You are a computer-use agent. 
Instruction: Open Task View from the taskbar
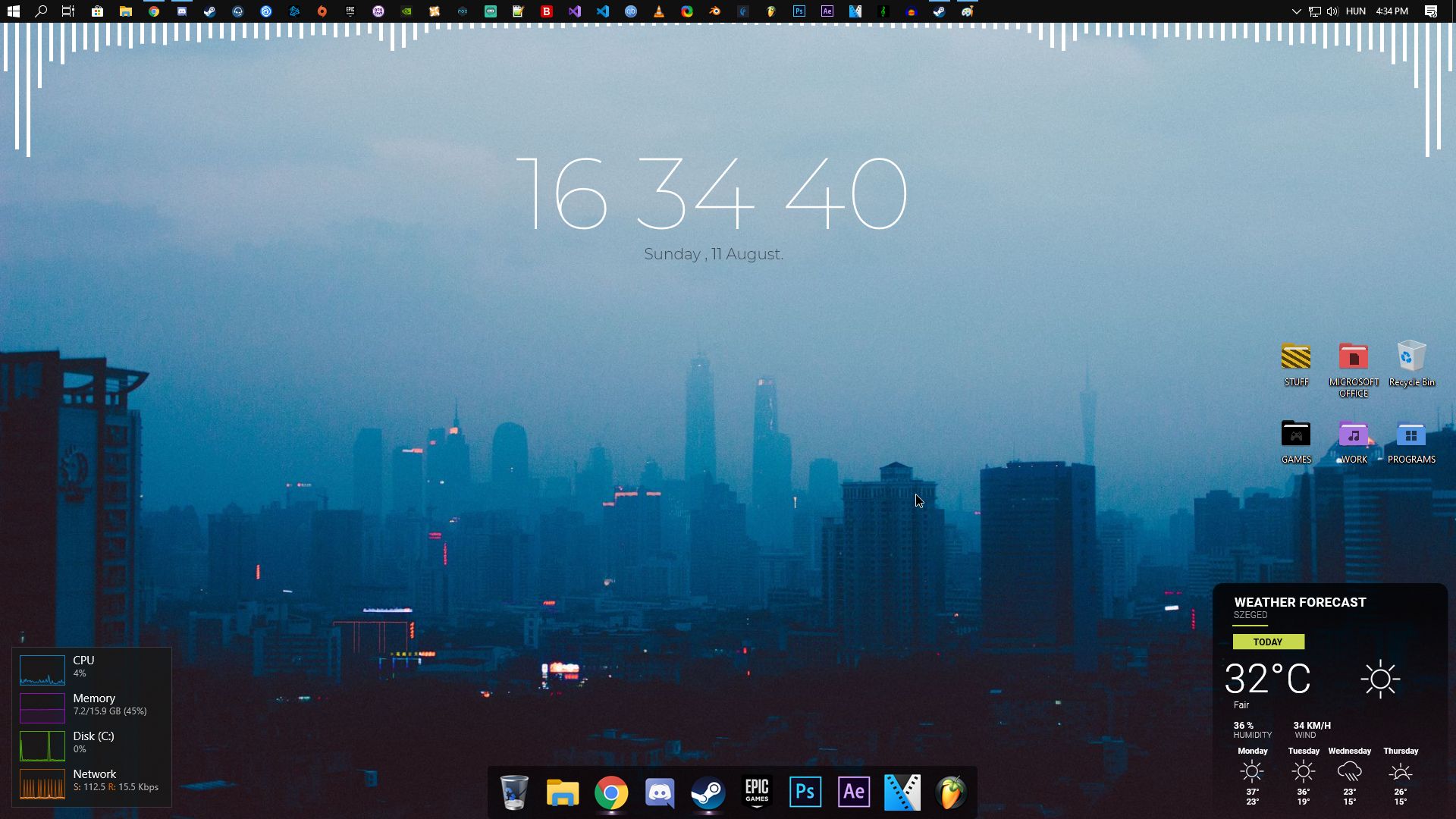(x=67, y=11)
